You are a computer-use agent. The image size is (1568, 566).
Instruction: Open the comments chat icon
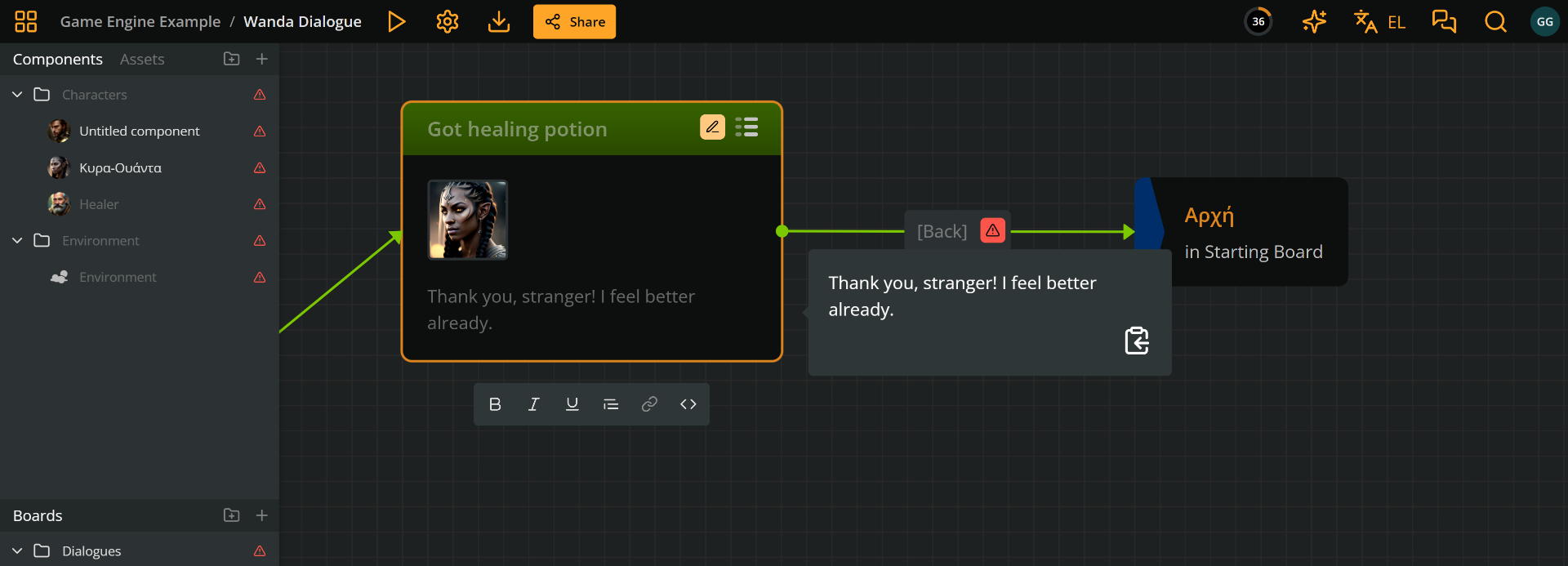1444,22
